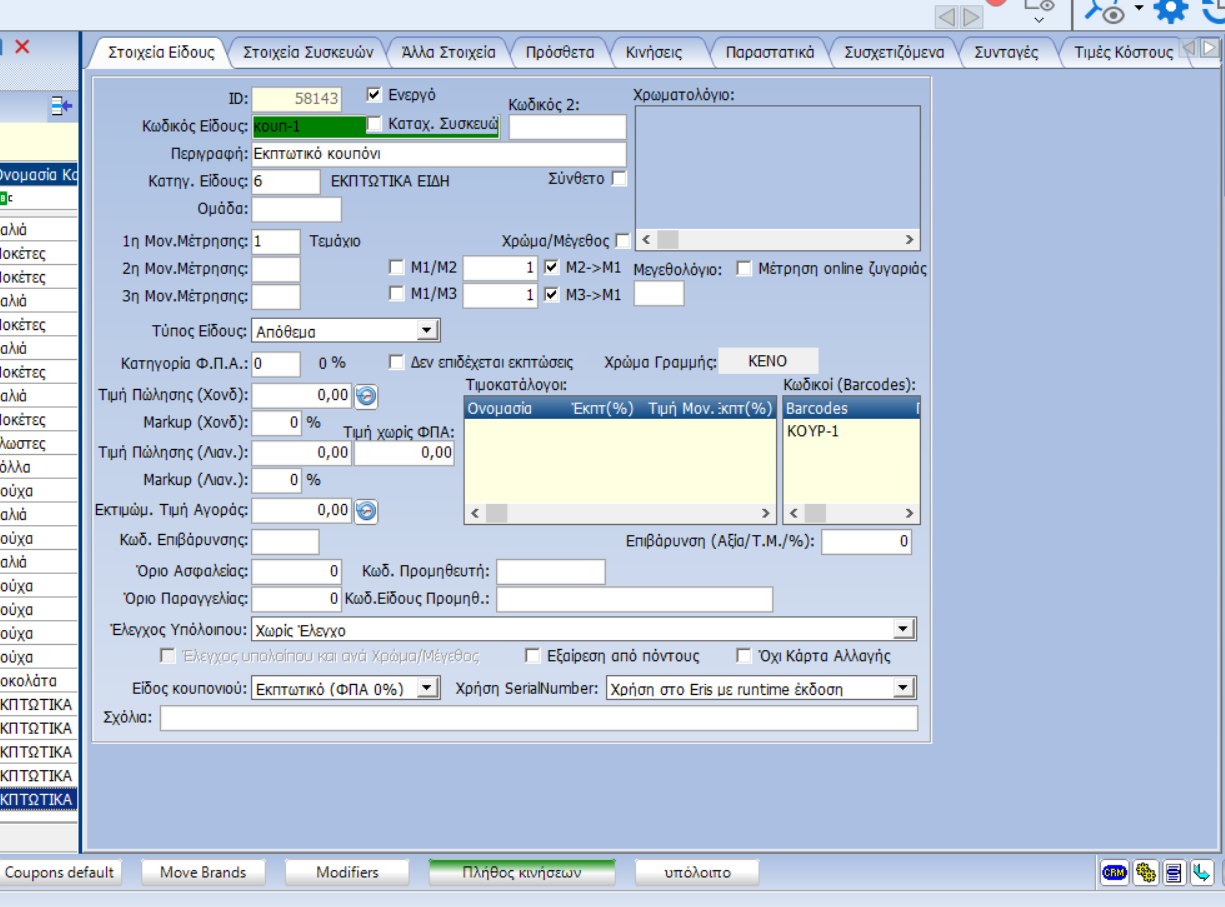Click the CRM icon in bottom bar
The height and width of the screenshot is (907, 1225).
pyautogui.click(x=1114, y=873)
